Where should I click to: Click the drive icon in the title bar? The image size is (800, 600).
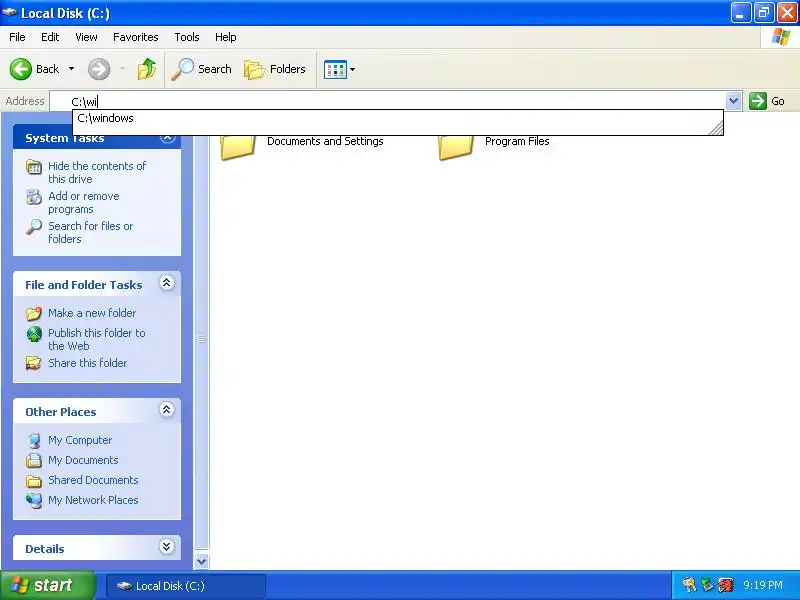pos(10,13)
